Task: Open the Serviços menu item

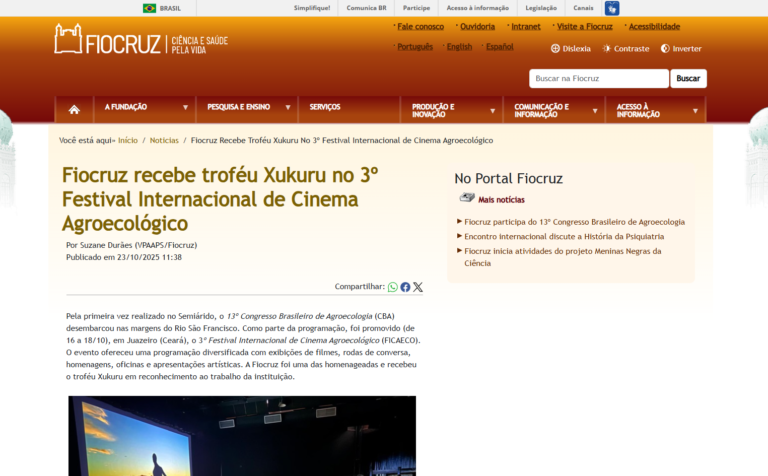Action: pos(325,107)
